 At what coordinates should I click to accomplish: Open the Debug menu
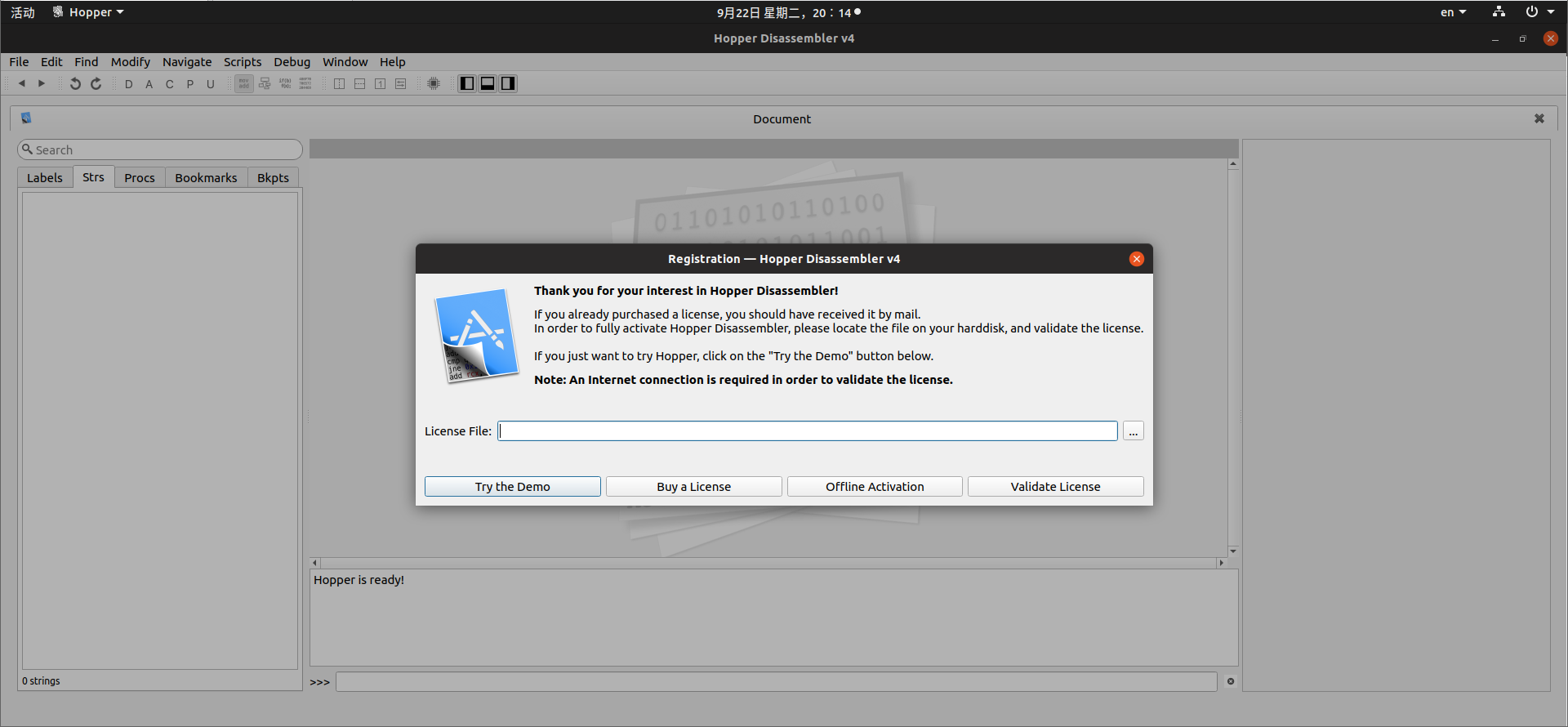292,62
